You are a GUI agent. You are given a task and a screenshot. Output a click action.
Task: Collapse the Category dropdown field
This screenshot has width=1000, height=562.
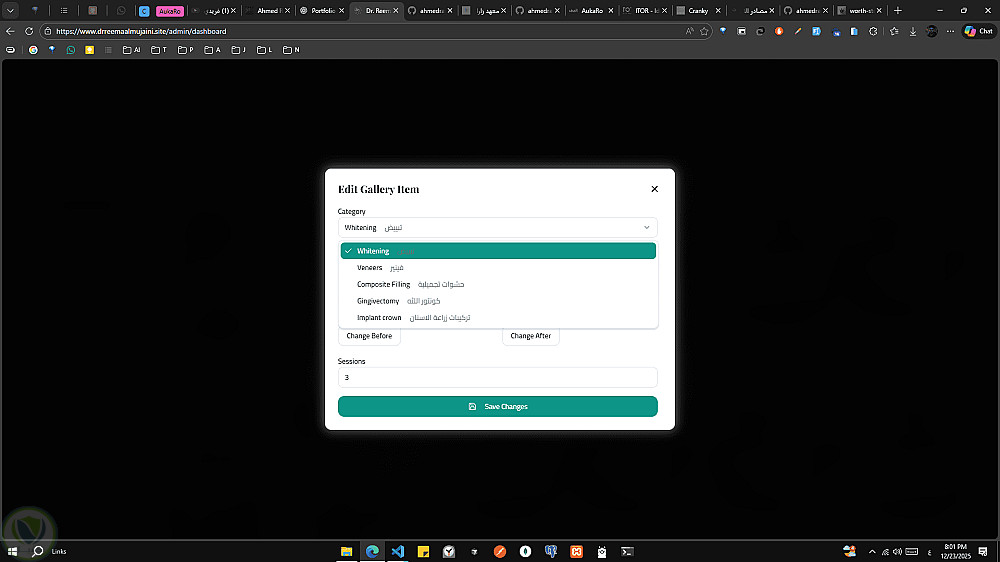point(497,228)
